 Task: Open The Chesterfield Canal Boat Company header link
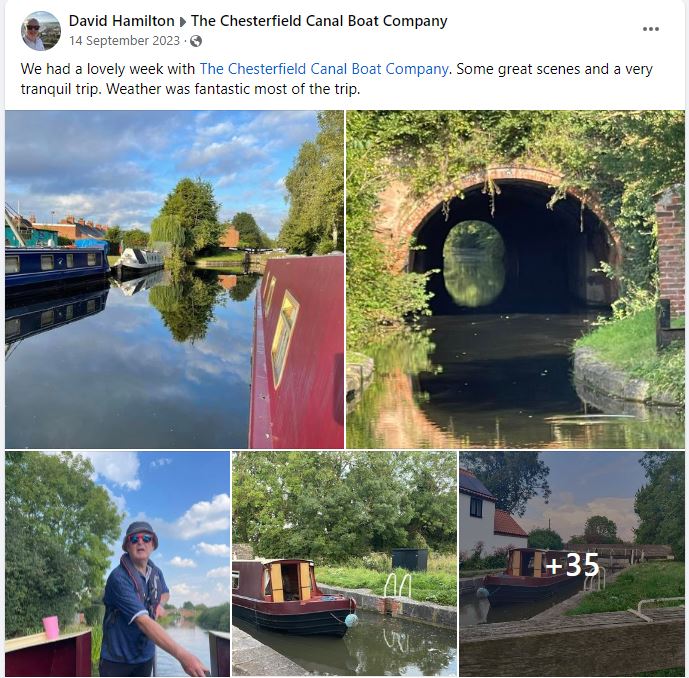[x=319, y=21]
